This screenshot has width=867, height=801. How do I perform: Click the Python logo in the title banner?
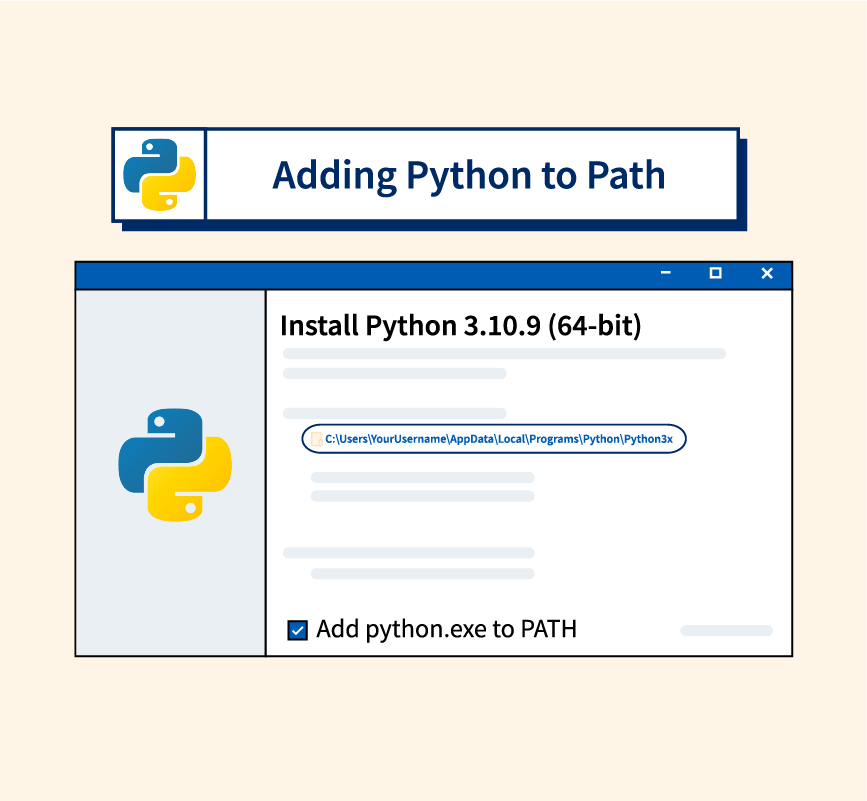pyautogui.click(x=159, y=175)
